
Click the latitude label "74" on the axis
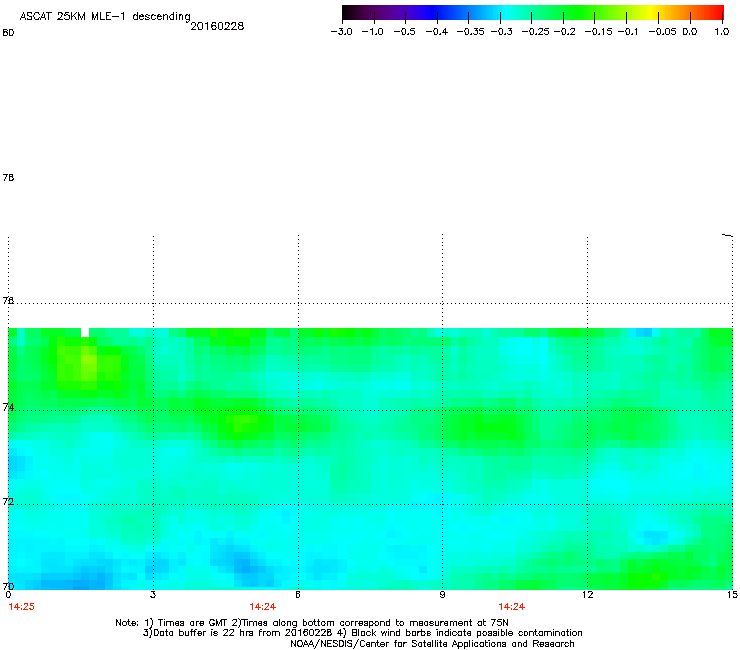(8, 407)
